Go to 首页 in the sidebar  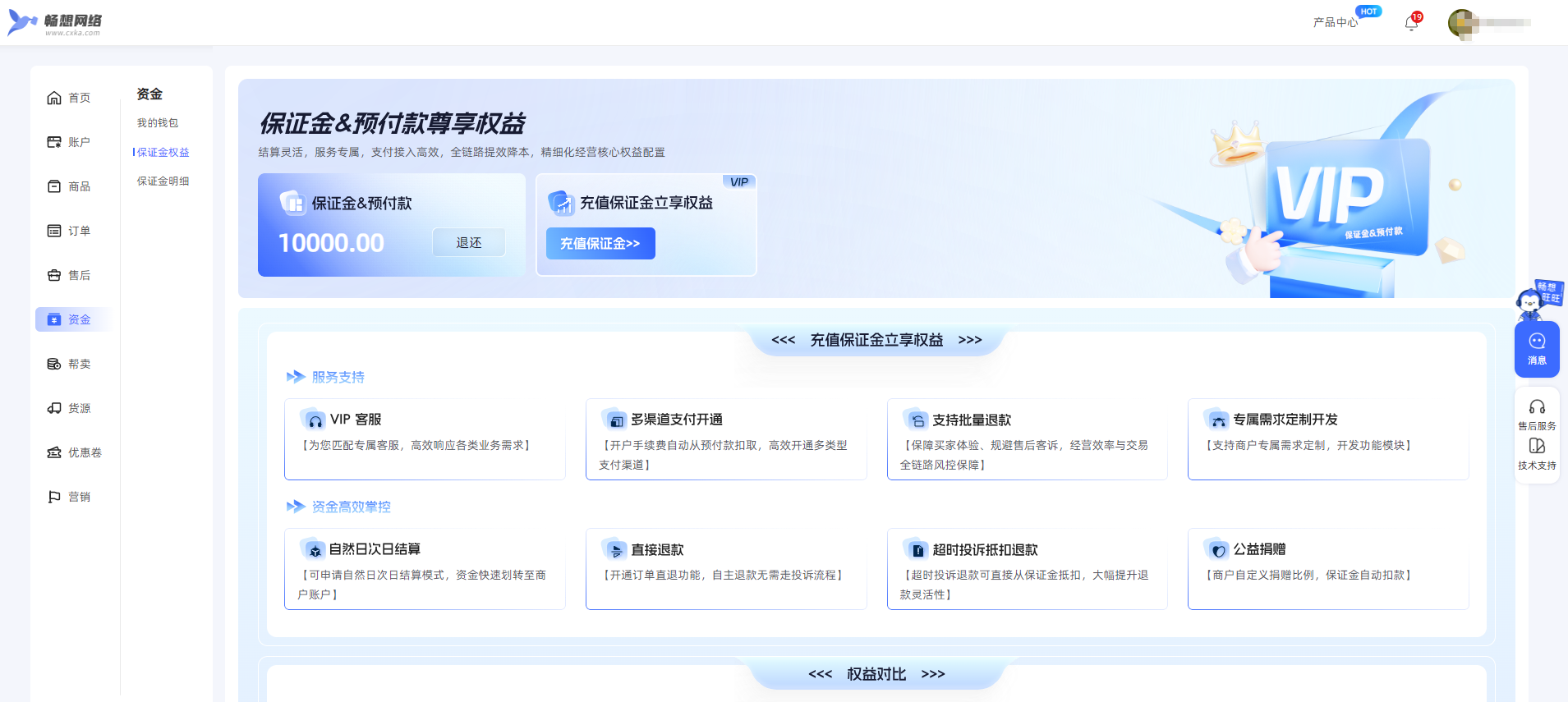click(70, 98)
